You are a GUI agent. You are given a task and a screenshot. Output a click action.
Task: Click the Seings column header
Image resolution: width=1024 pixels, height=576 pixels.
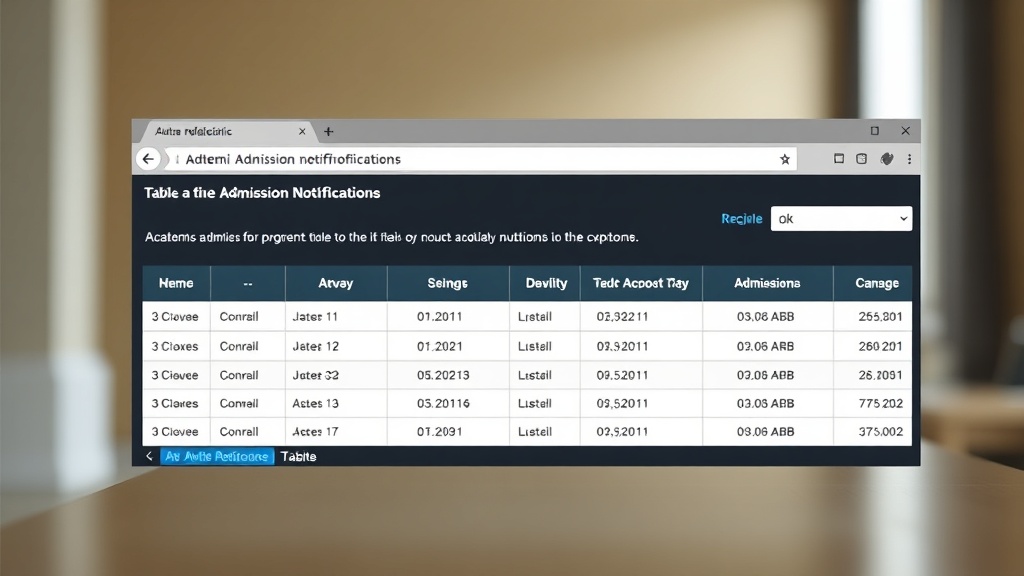tap(447, 283)
